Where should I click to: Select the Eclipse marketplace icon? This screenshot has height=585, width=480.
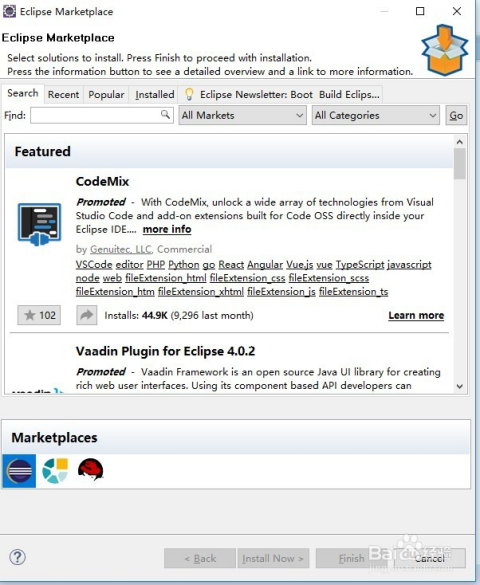point(19,471)
